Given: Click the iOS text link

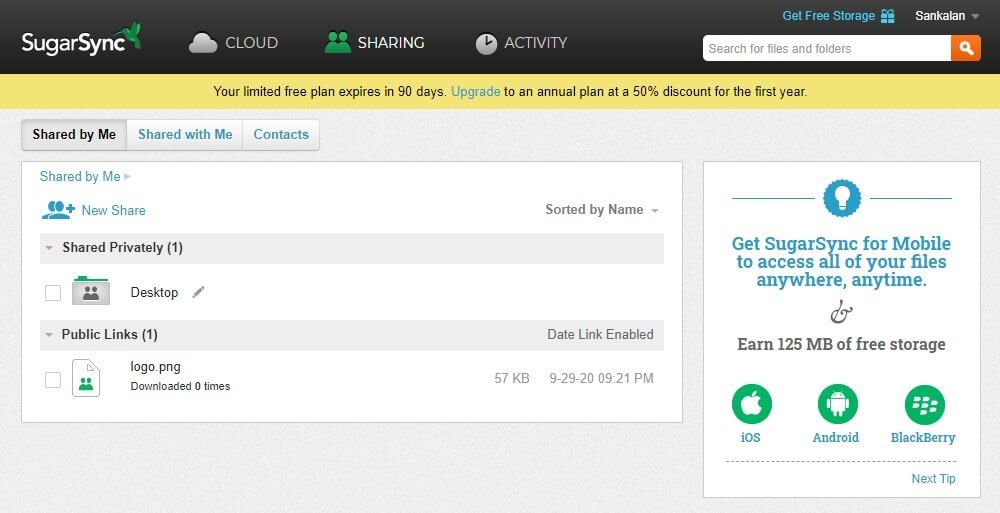Looking at the screenshot, I should (751, 438).
